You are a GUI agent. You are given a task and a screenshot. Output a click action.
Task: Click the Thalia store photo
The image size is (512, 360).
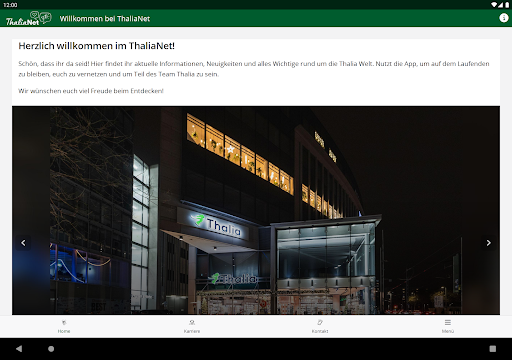[256, 210]
